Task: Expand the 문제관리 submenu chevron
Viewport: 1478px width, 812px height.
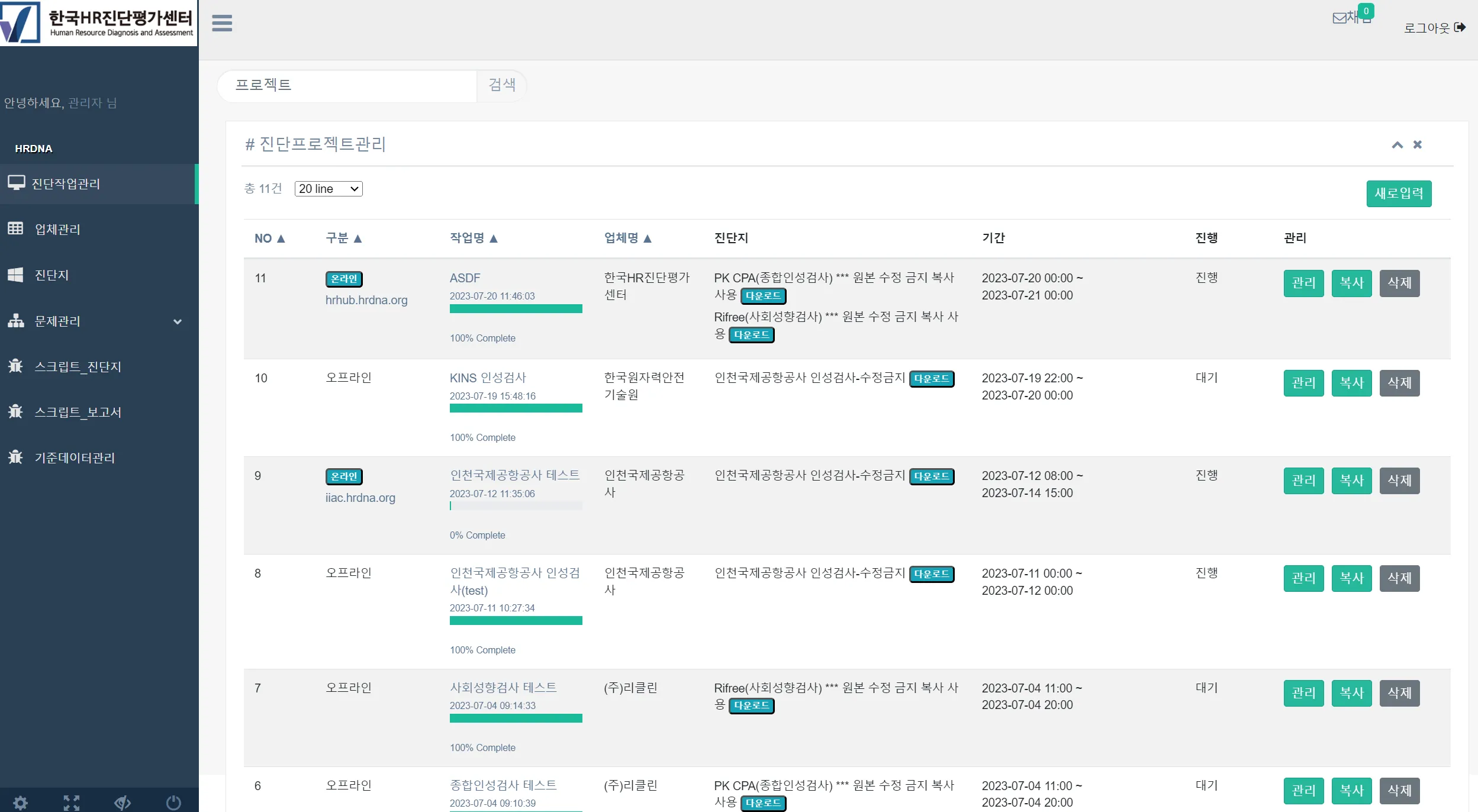Action: (176, 321)
